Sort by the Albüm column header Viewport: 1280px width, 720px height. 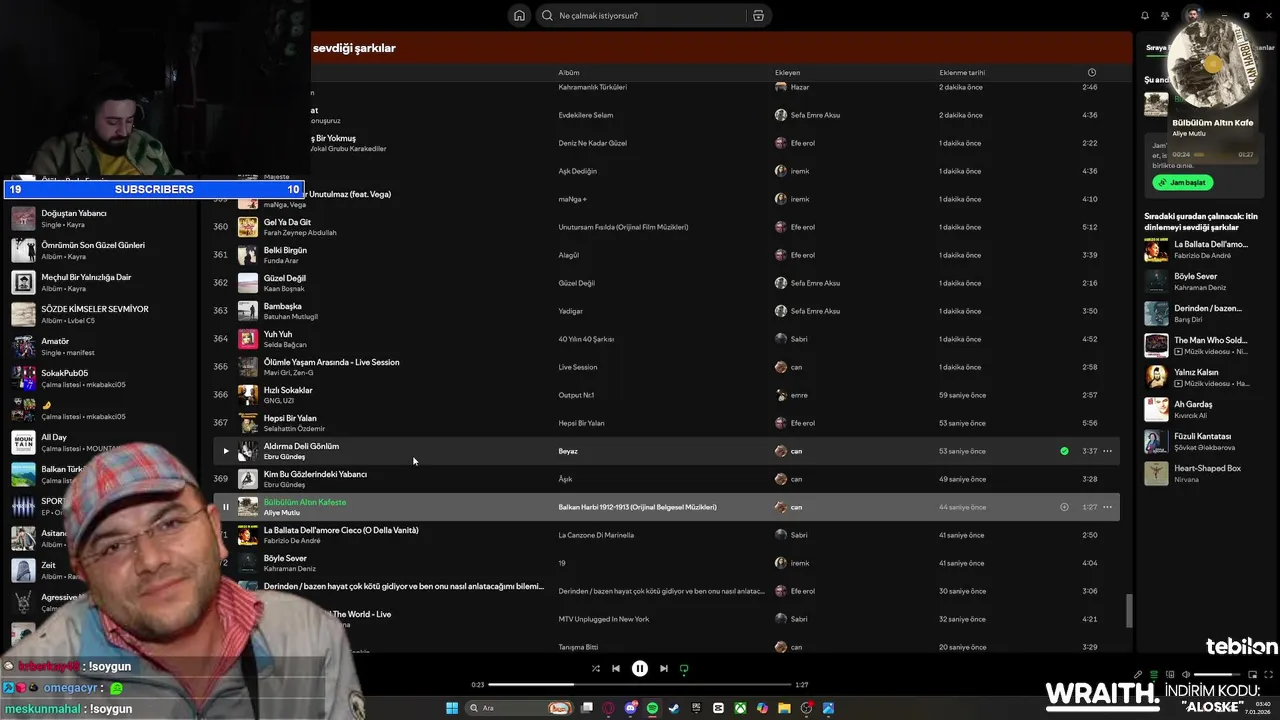click(569, 73)
